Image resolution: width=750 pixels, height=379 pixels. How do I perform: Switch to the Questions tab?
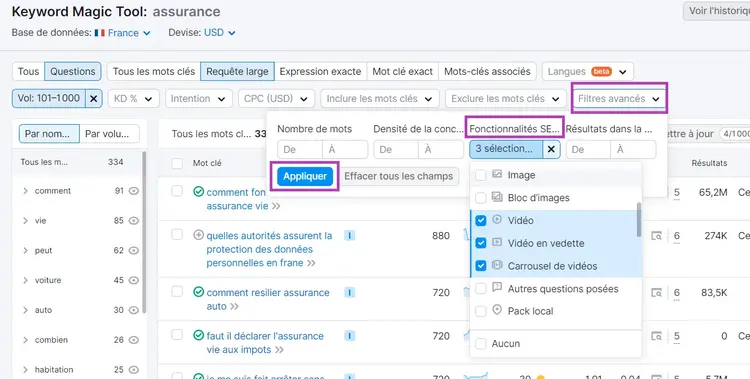pos(73,72)
